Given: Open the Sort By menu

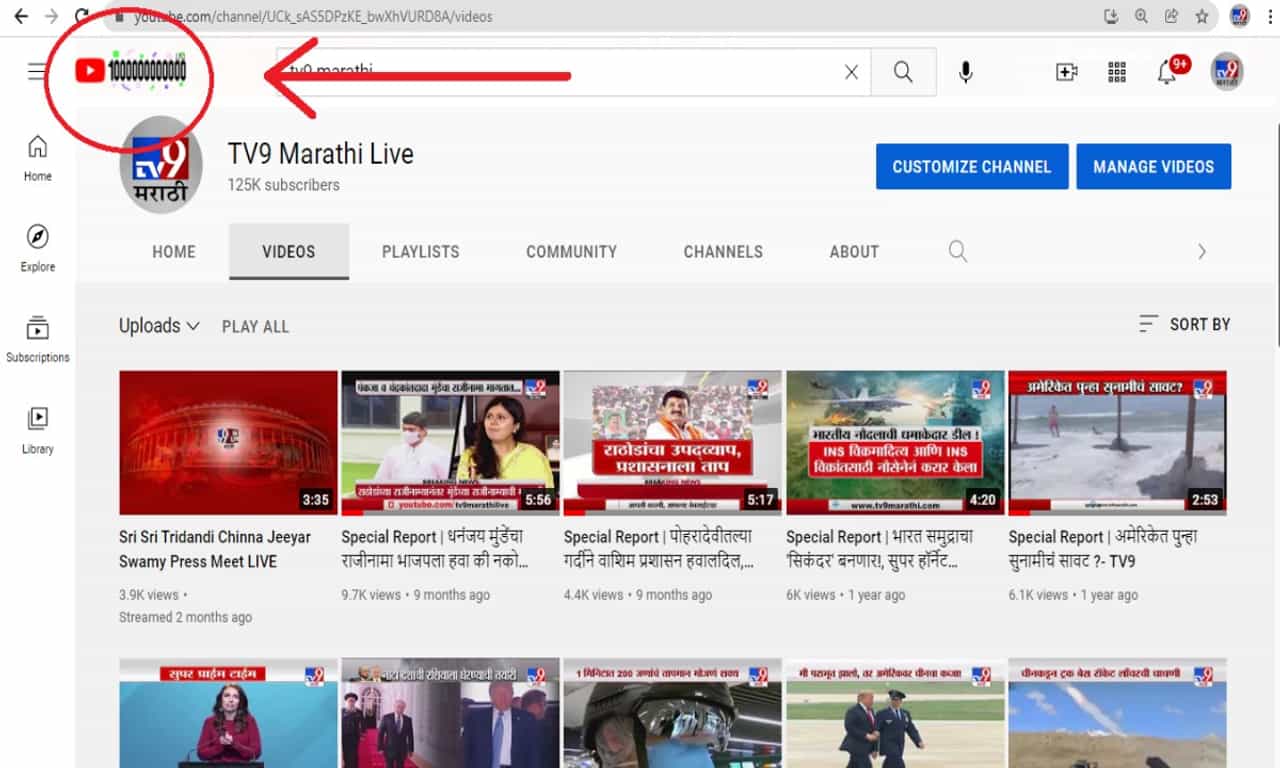Looking at the screenshot, I should tap(1185, 324).
